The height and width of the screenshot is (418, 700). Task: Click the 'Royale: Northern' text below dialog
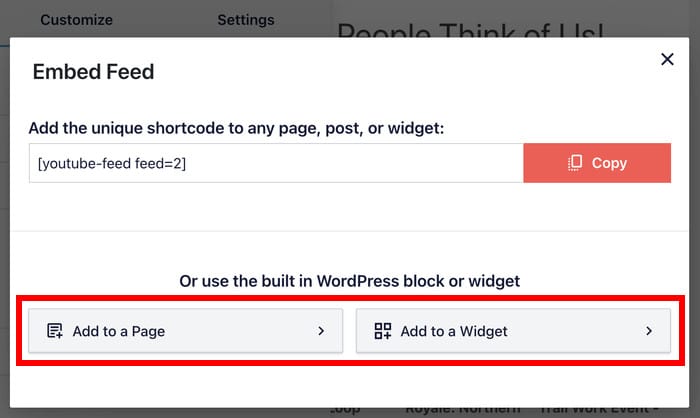point(471,409)
